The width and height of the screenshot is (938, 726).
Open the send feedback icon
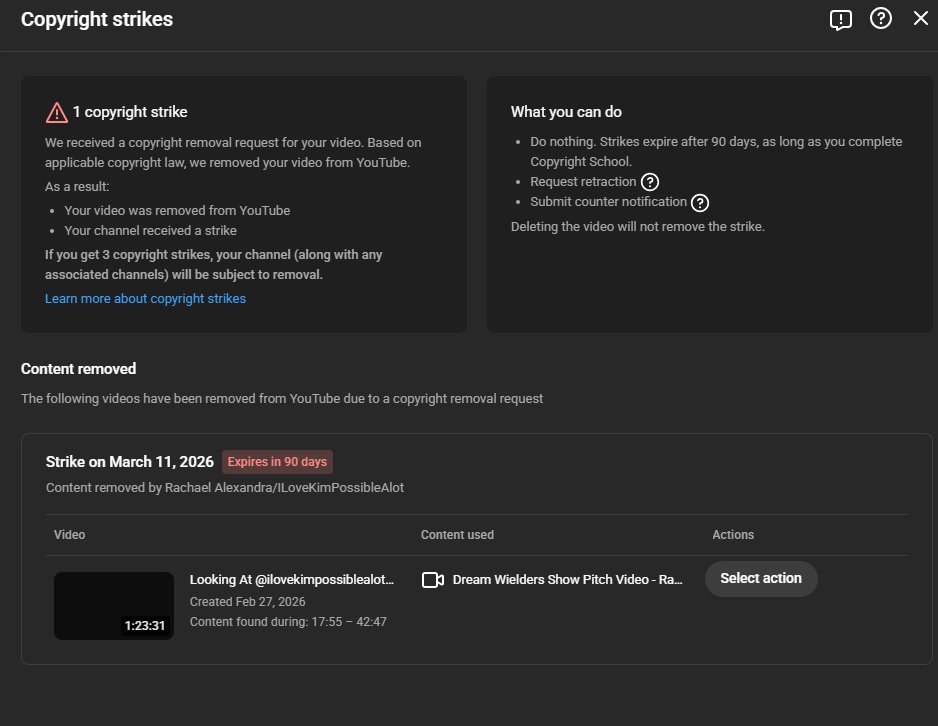pyautogui.click(x=840, y=19)
